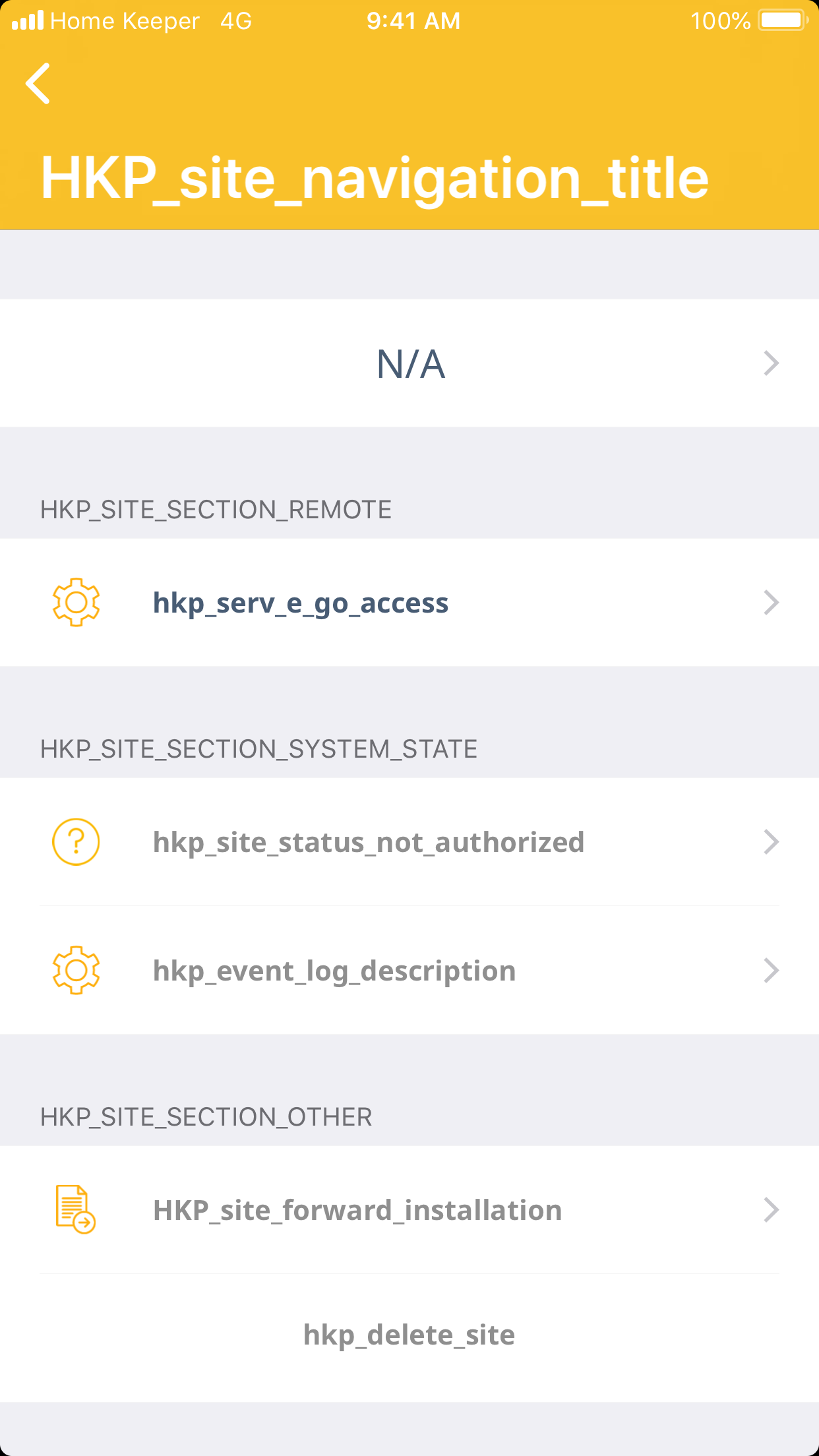Open chevron on hkp_serv_e_go_access row
819x1456 pixels.
click(x=771, y=603)
